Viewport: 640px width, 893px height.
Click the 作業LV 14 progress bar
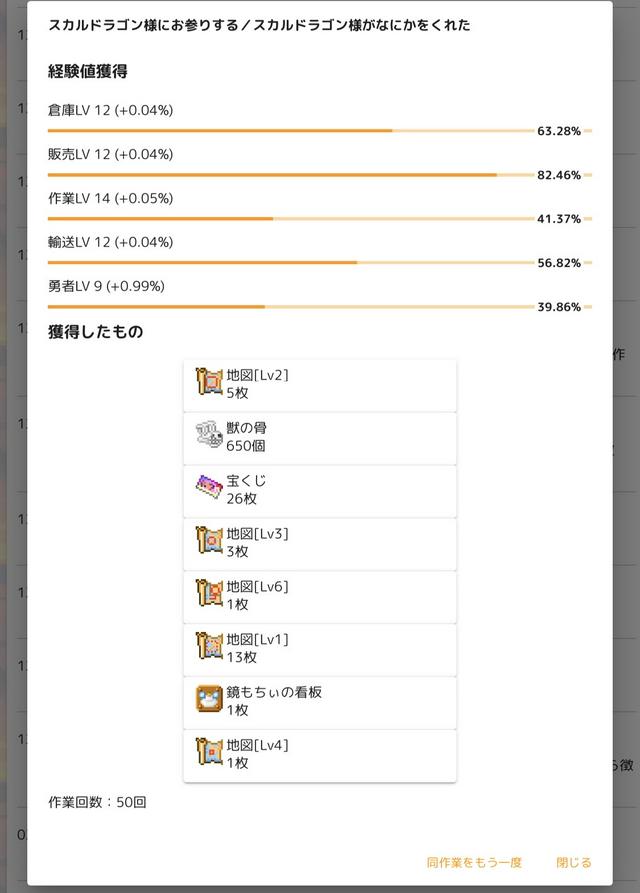[x=290, y=219]
